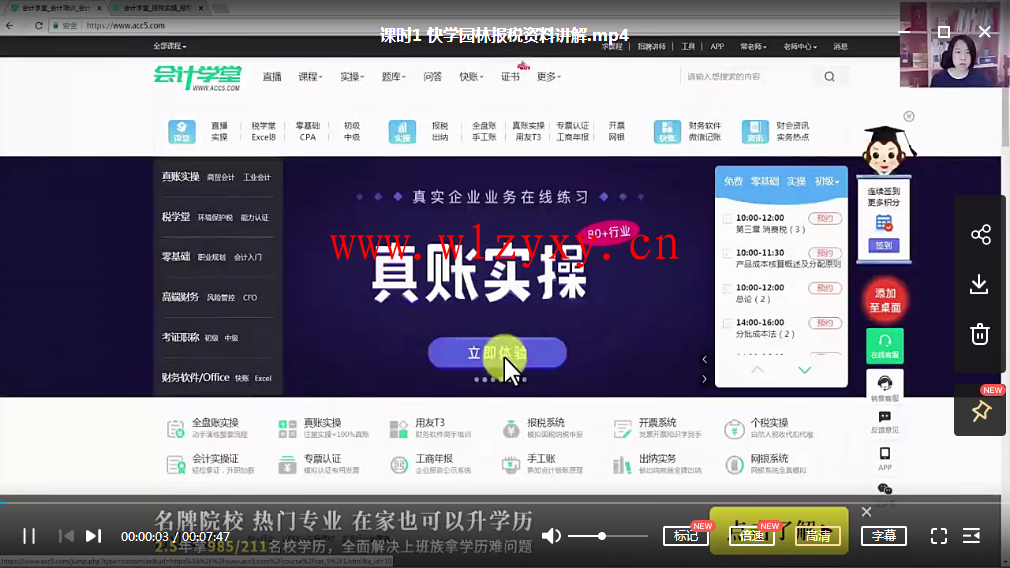1010x568 pixels.
Task: Select the 零基础 schedule tab
Action: coord(765,182)
